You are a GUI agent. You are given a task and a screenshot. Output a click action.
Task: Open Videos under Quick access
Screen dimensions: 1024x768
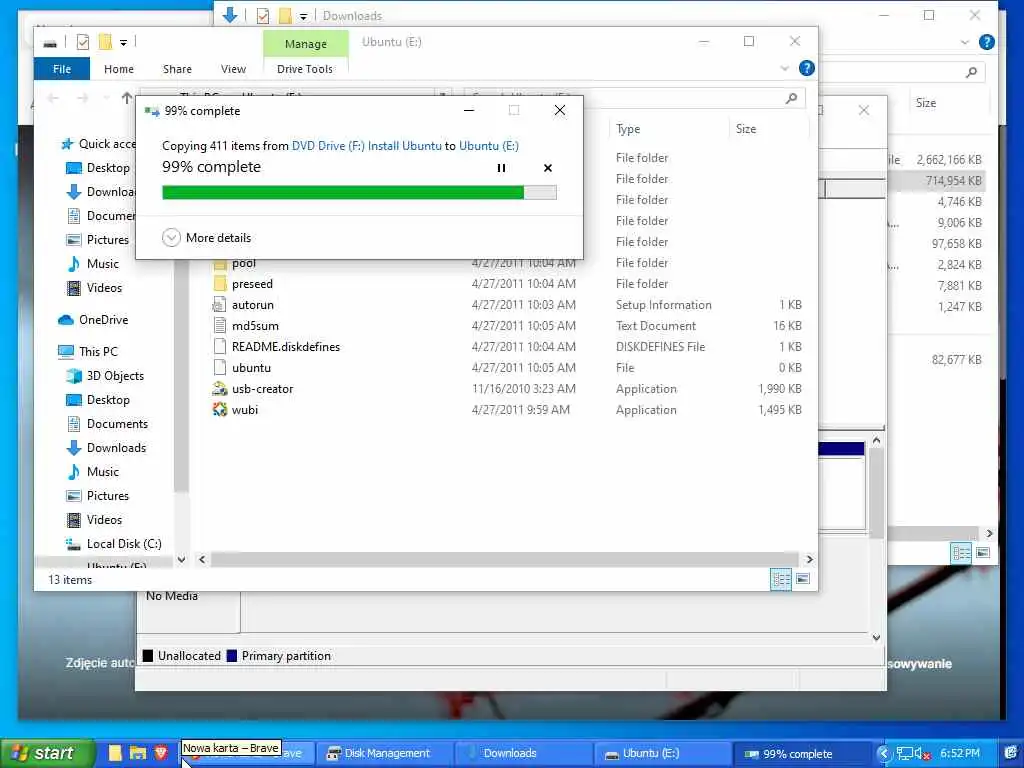95,287
